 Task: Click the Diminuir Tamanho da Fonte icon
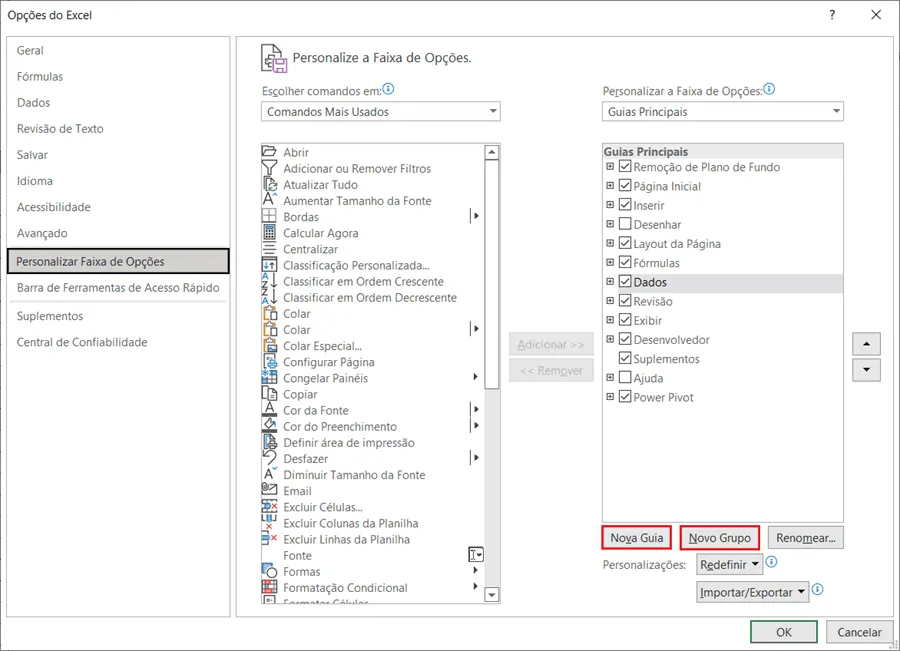coord(269,474)
